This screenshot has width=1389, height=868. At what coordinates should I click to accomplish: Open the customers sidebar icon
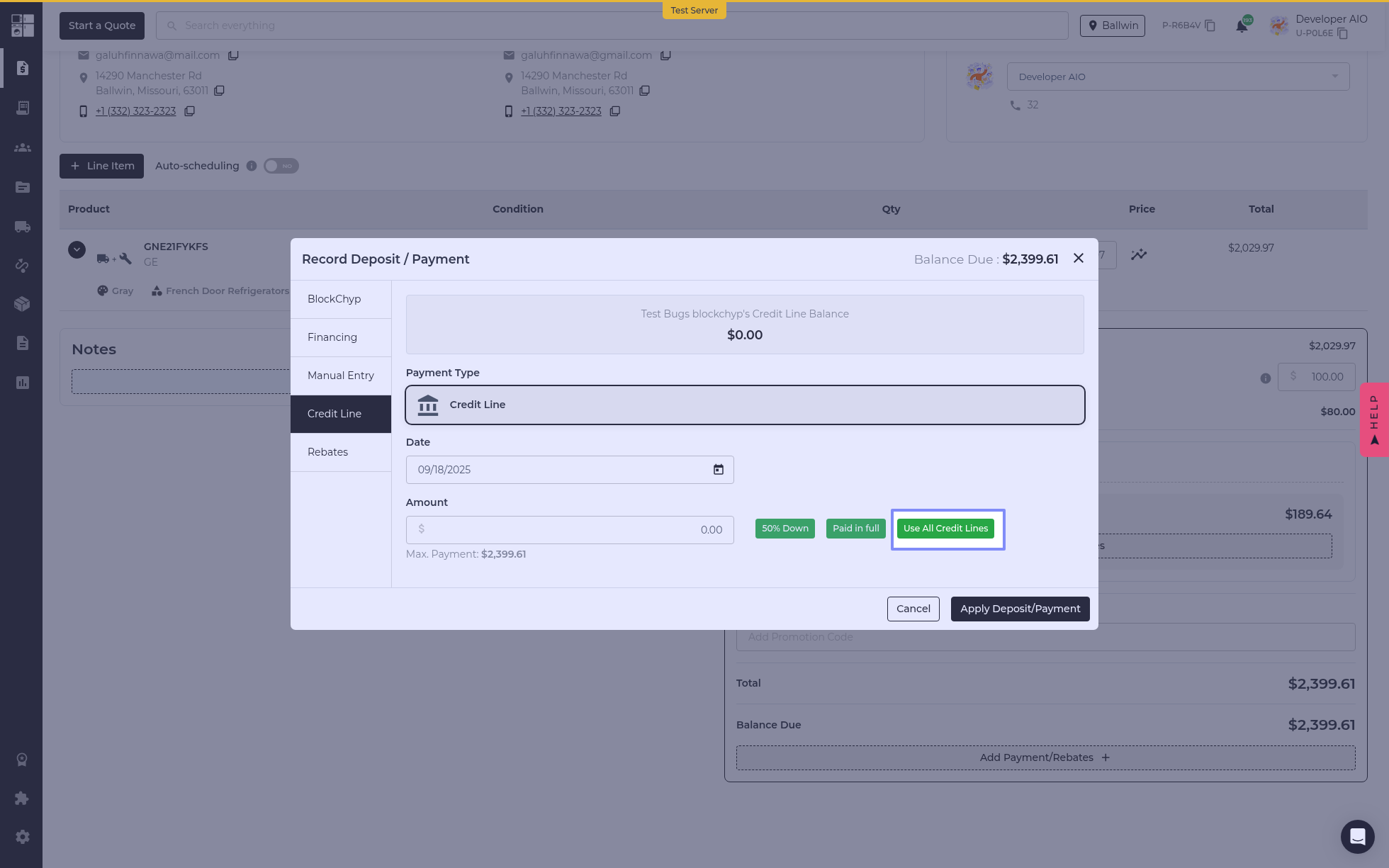[22, 147]
